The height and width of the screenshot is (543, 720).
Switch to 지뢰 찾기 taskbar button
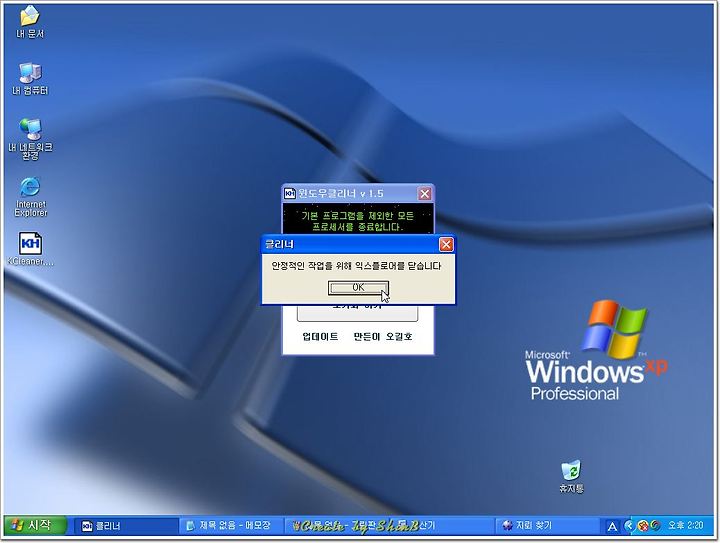tap(546, 526)
